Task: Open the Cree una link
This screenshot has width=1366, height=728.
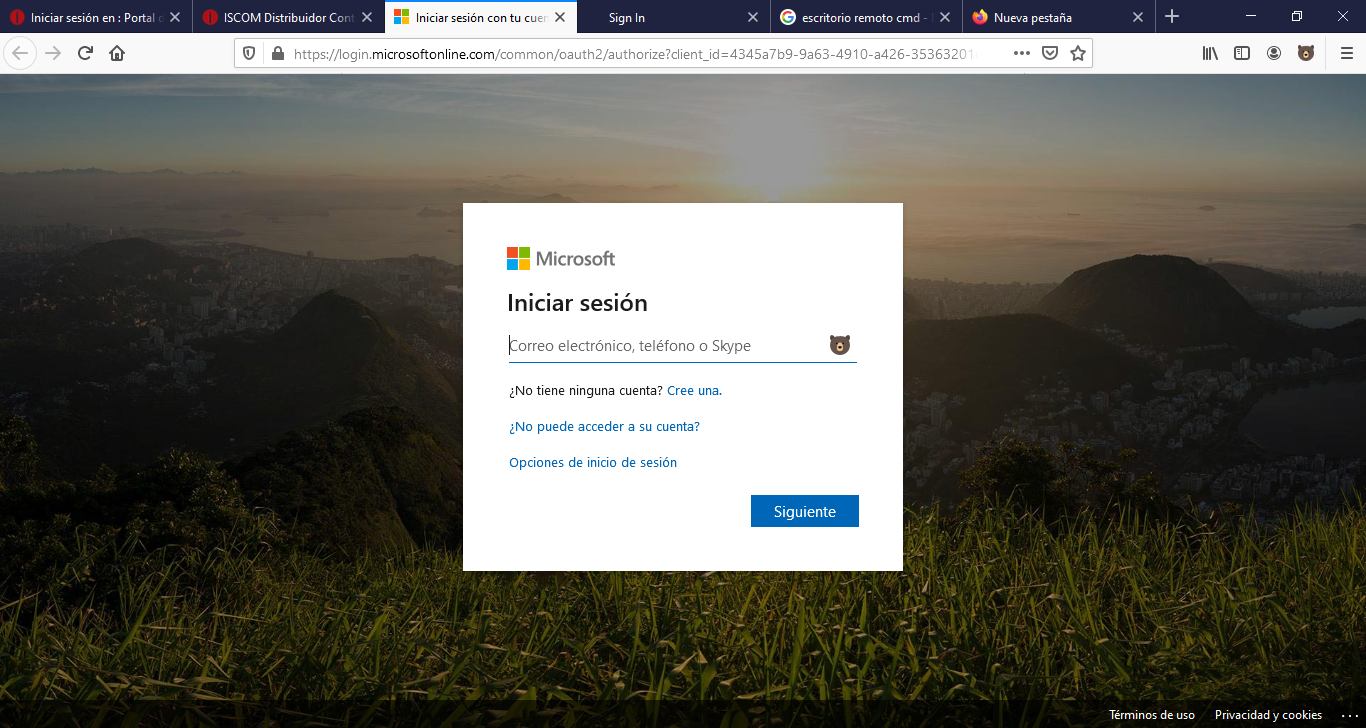Action: coord(694,390)
